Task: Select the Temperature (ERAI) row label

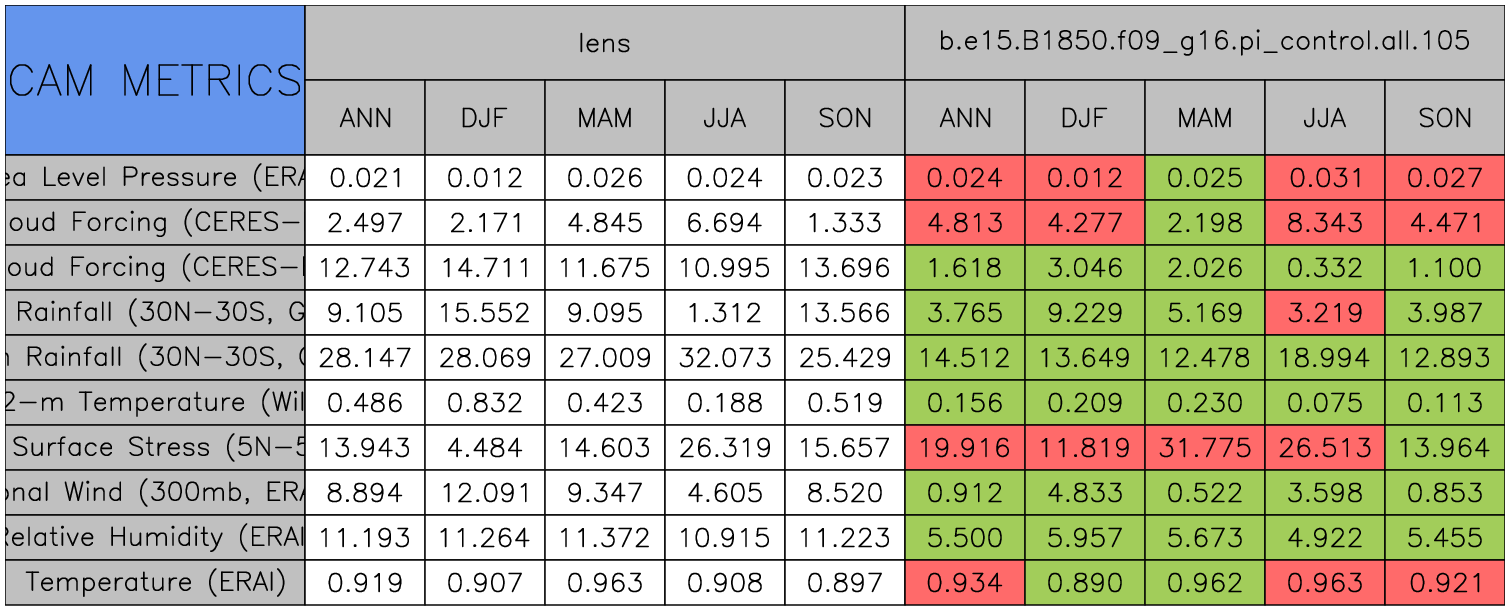Action: [x=154, y=582]
